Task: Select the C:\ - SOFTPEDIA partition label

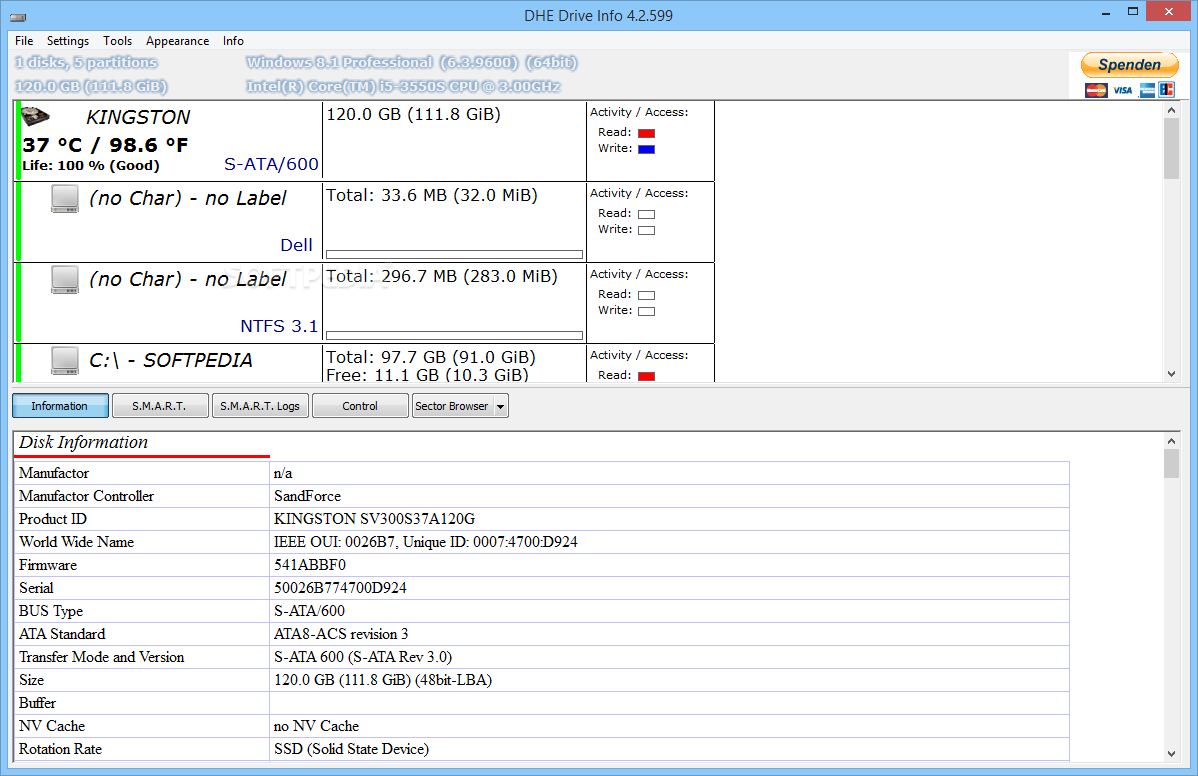Action: (x=170, y=361)
